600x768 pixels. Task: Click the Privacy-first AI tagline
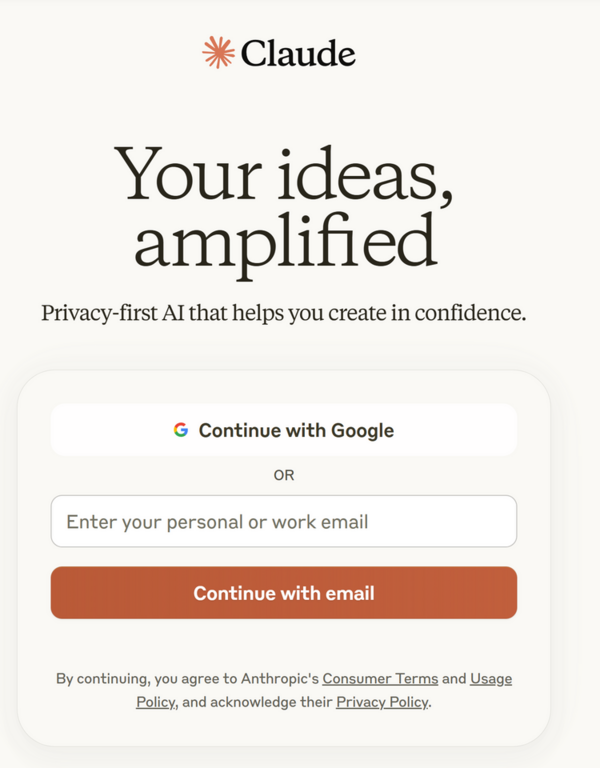point(284,312)
